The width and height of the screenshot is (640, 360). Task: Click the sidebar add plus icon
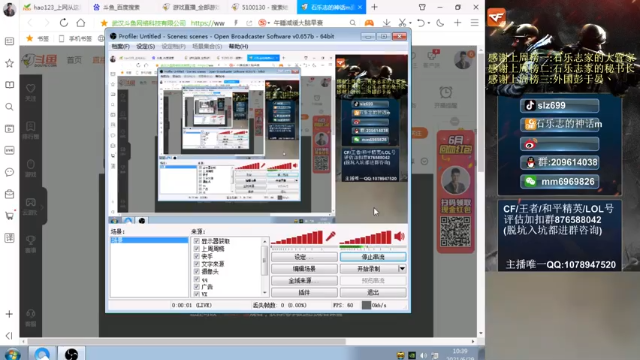point(9,314)
